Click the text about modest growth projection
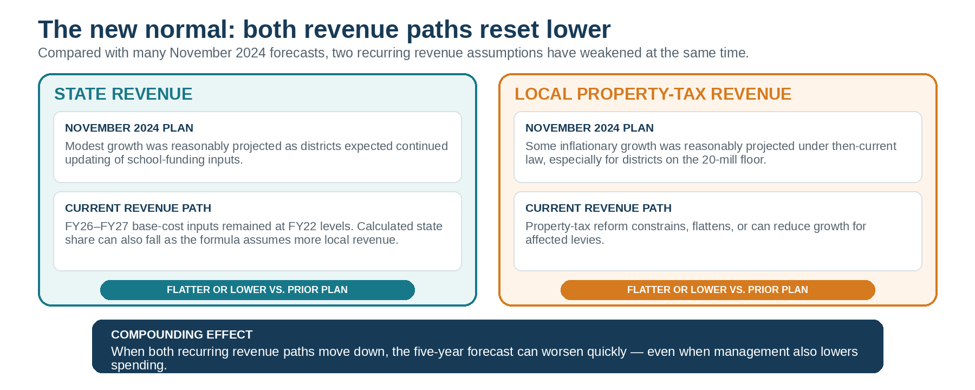The height and width of the screenshot is (390, 975). [256, 152]
